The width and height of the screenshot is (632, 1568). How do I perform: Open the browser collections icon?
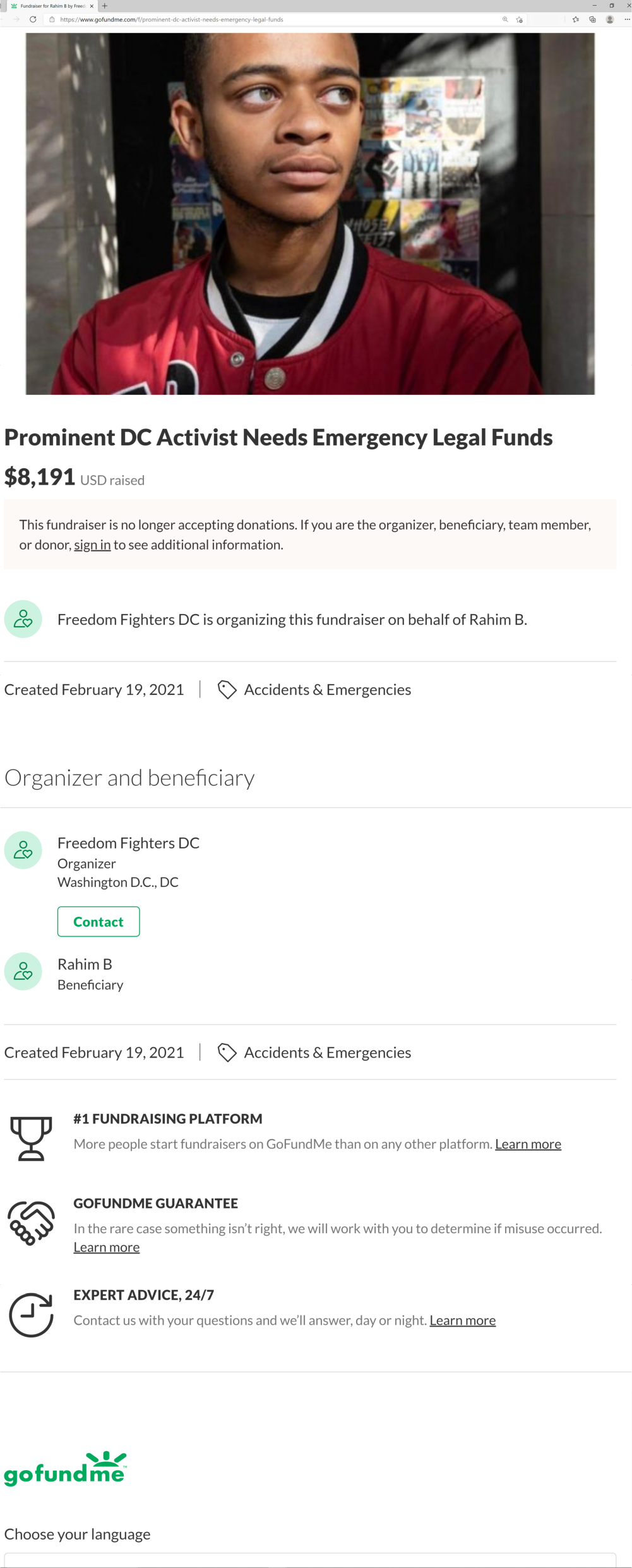(592, 20)
